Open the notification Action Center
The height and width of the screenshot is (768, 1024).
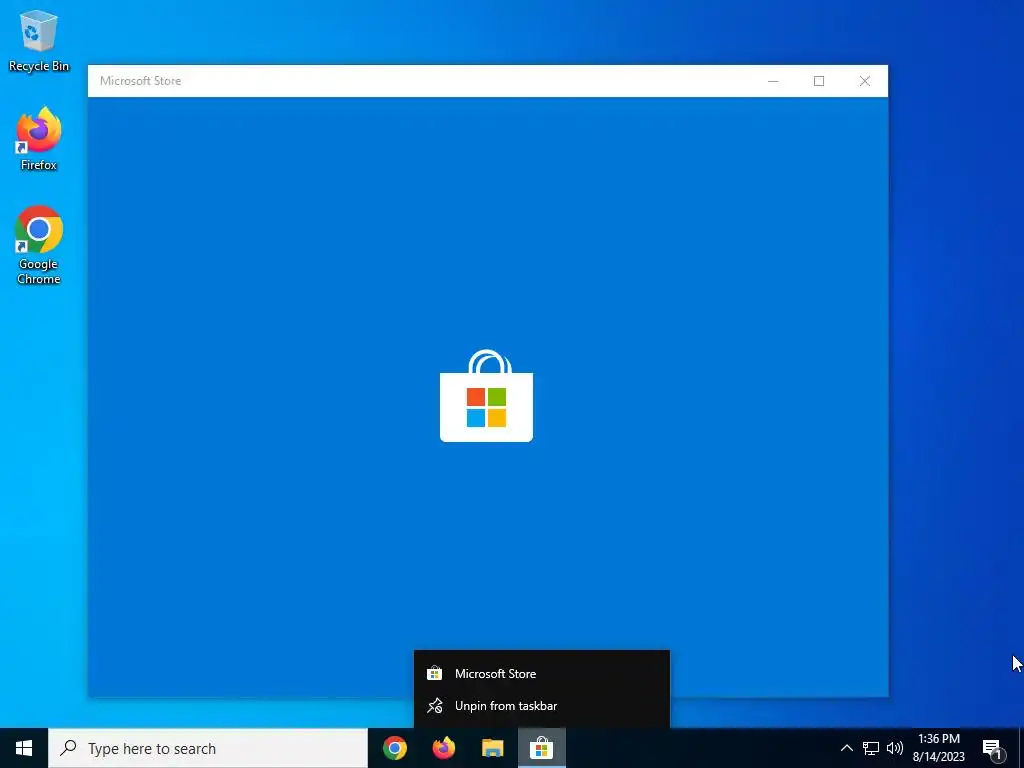[x=993, y=748]
